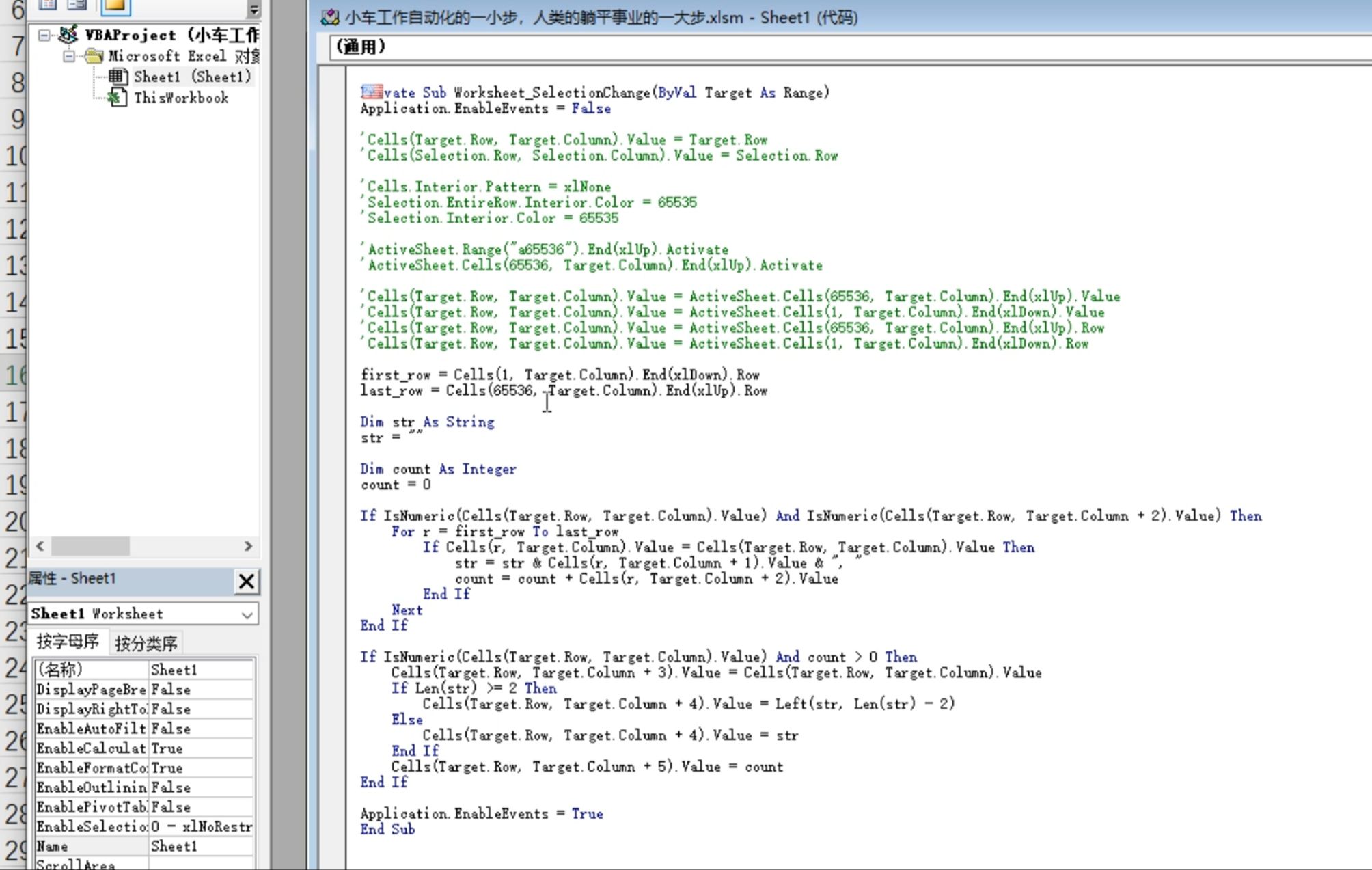This screenshot has width=1372, height=870.
Task: Click the 'End Sub' line
Action: [387, 830]
